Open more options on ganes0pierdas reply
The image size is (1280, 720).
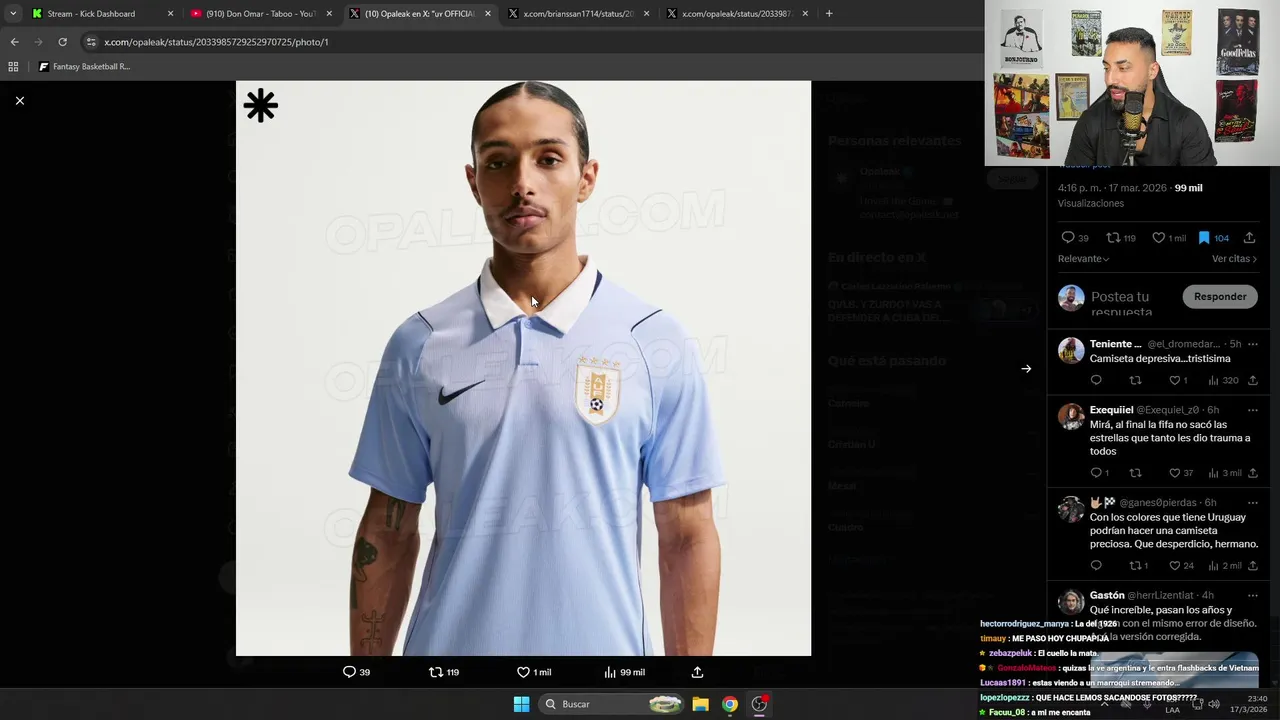[x=1252, y=502]
